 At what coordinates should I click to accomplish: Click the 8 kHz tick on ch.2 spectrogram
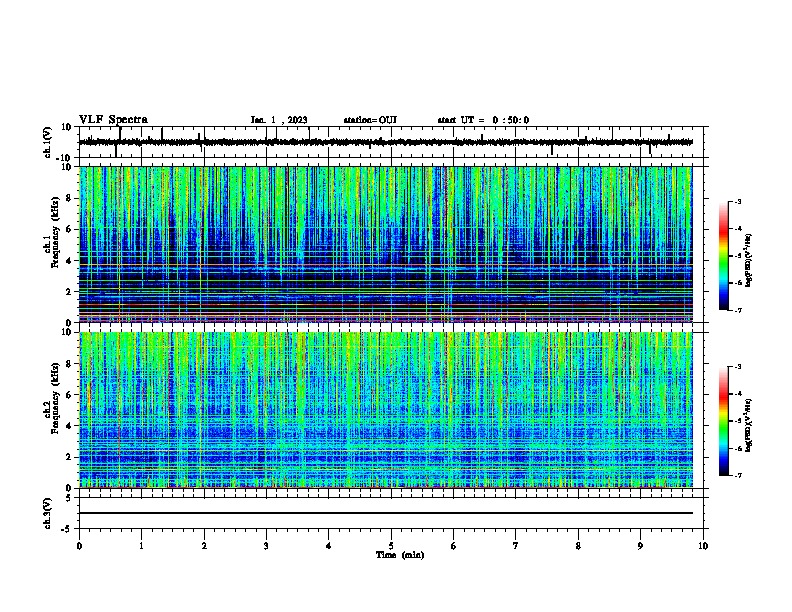[69, 364]
